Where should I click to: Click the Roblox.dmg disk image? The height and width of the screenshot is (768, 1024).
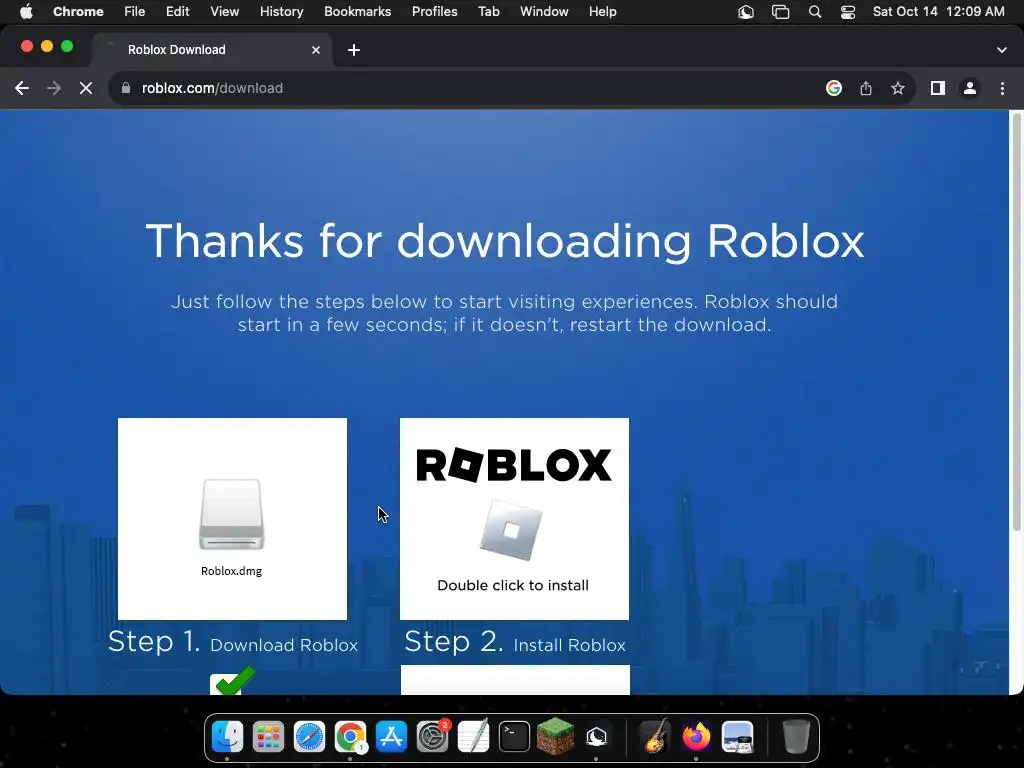coord(232,519)
